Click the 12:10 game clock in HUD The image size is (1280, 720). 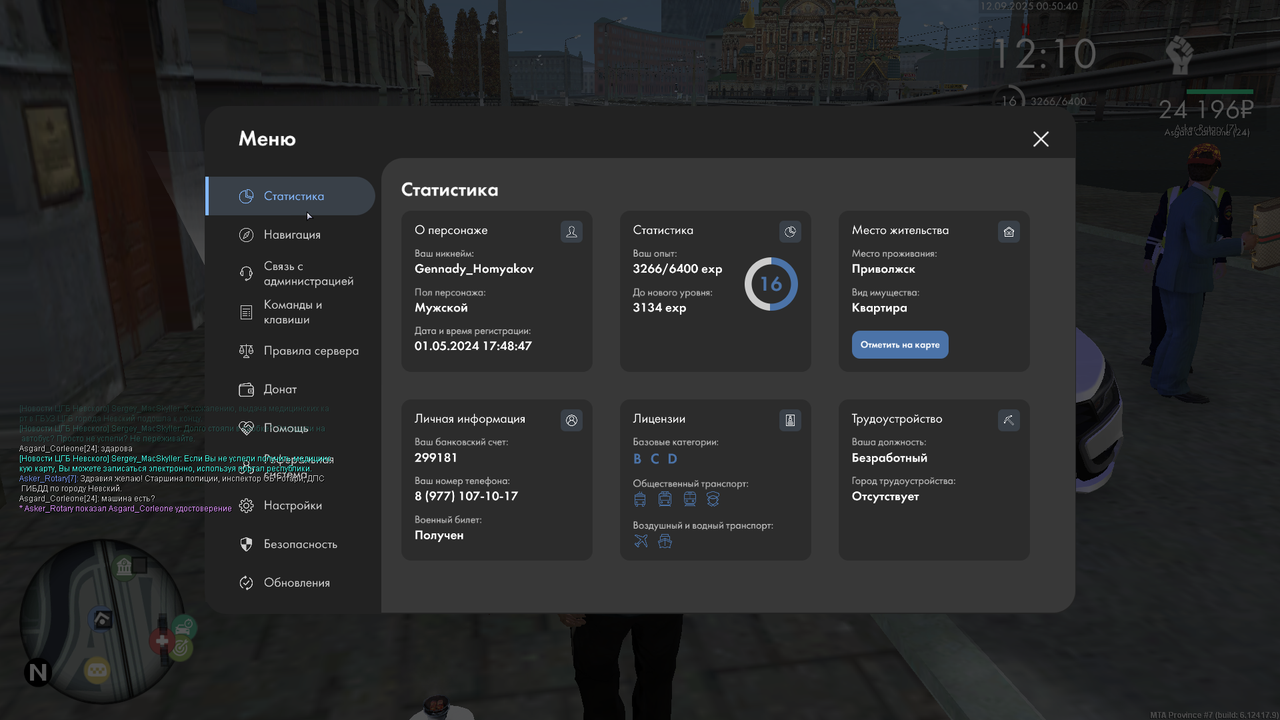[1045, 53]
